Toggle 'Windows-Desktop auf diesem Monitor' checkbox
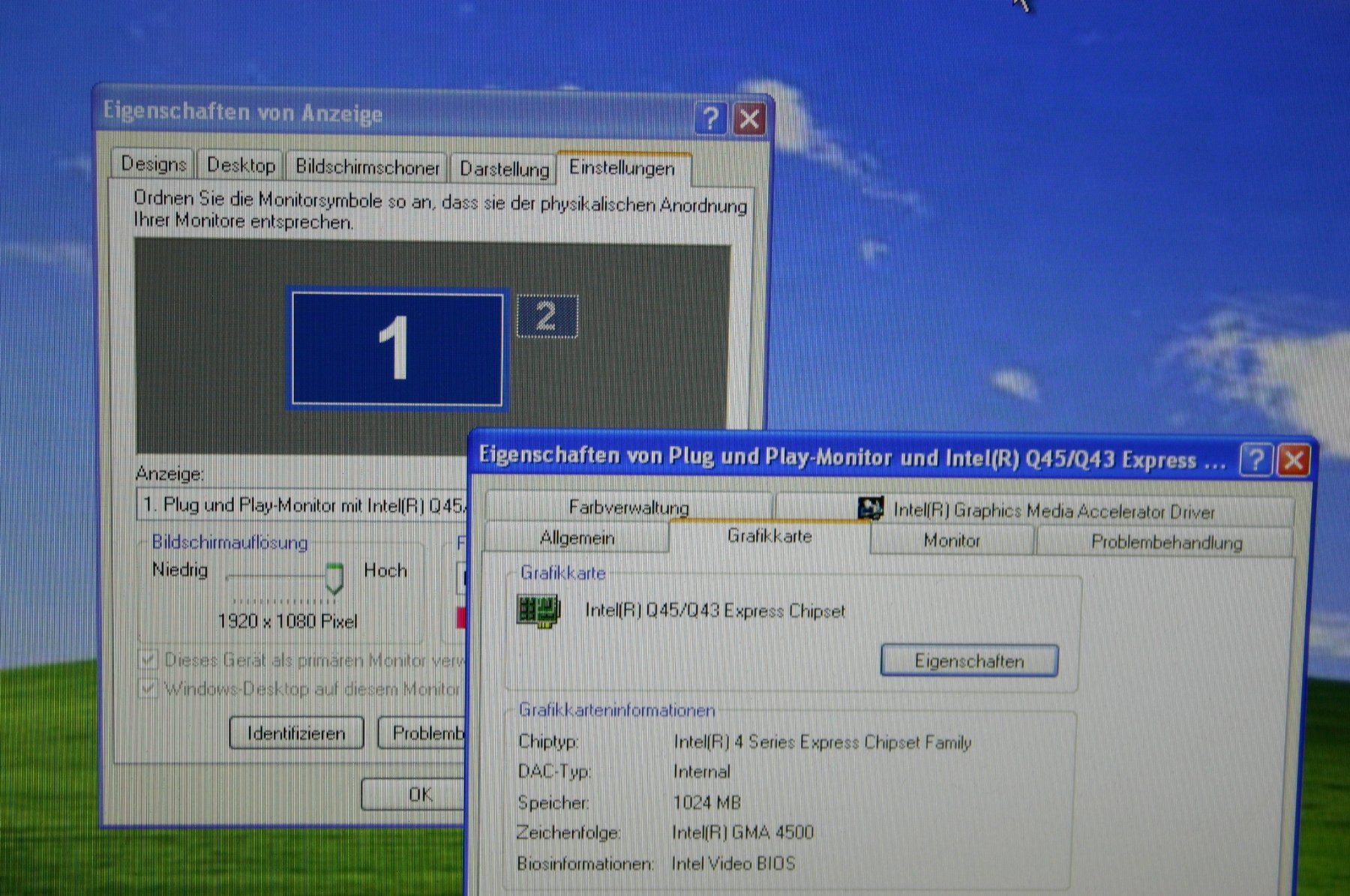This screenshot has height=896, width=1350. pos(148,688)
